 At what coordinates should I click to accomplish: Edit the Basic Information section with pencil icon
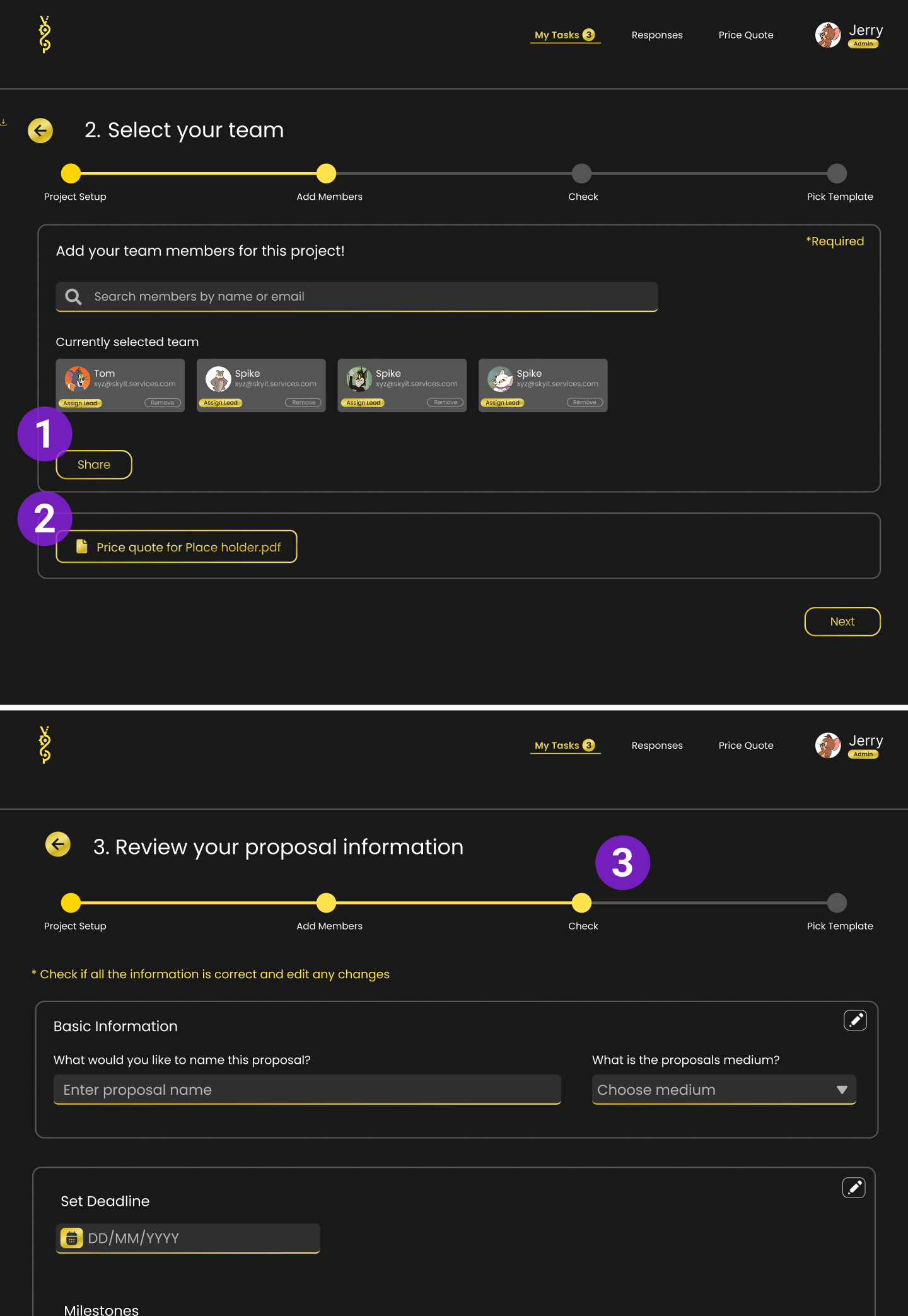(x=855, y=1020)
